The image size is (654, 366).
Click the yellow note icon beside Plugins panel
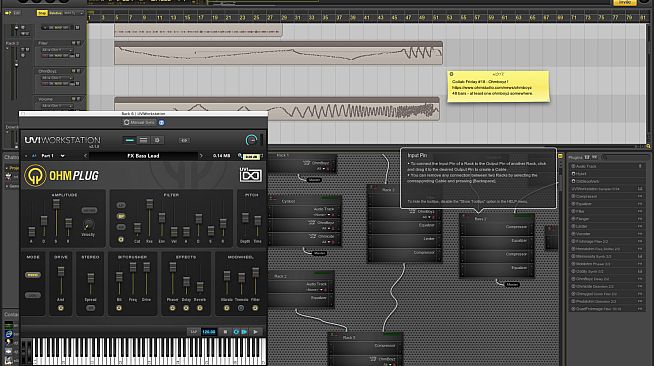[x=561, y=155]
